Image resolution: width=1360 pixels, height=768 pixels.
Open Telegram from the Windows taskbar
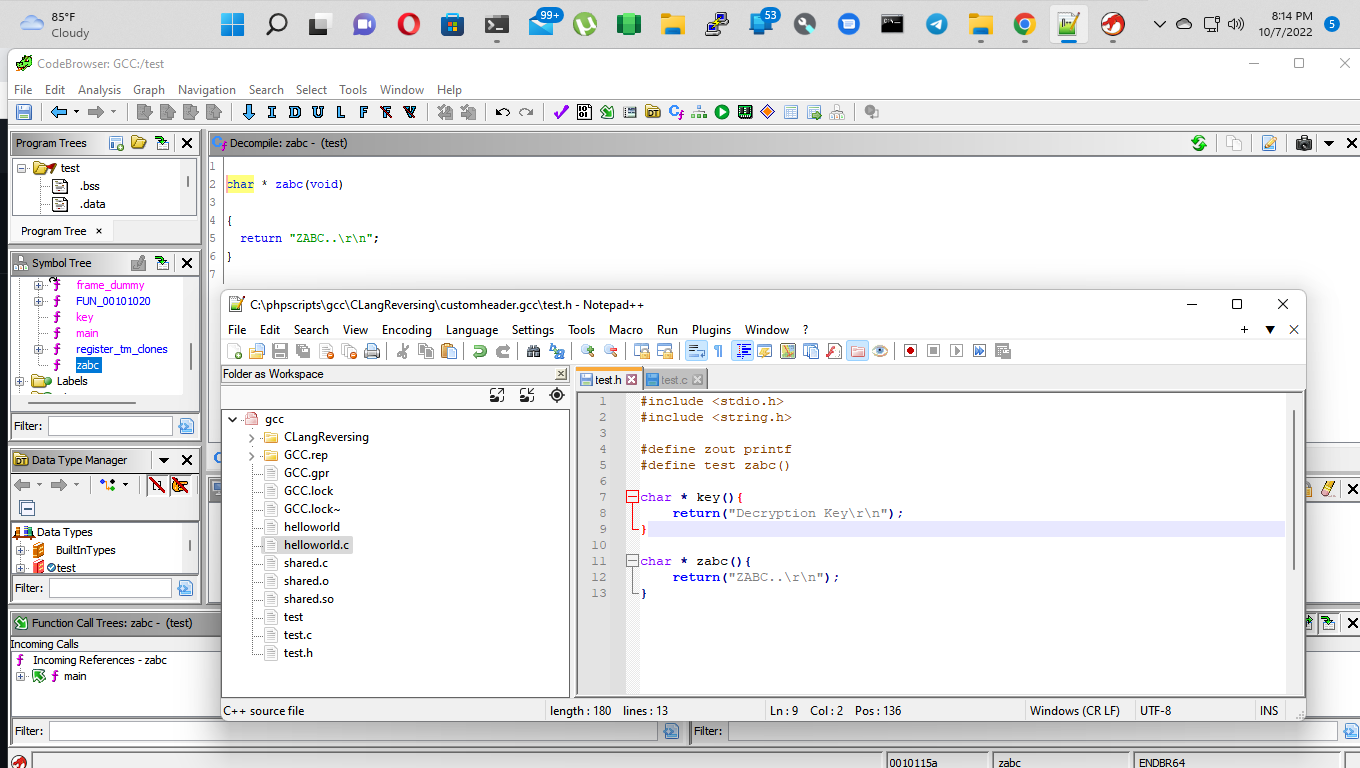tap(937, 24)
